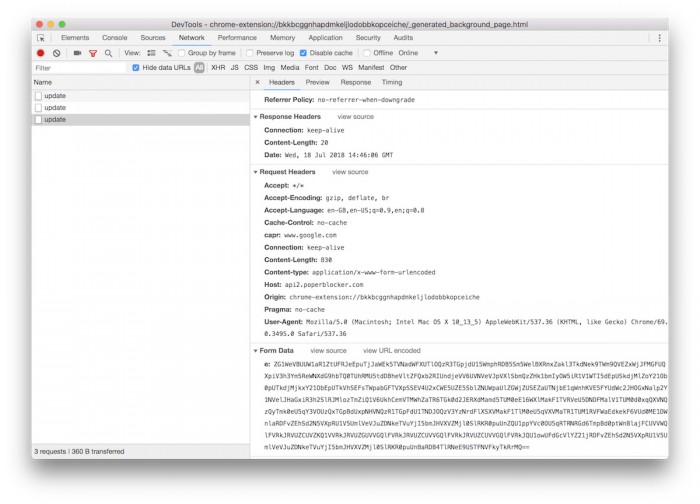Viewport: 700px width, 504px height.
Task: Filter requests by JS
Action: [235, 68]
